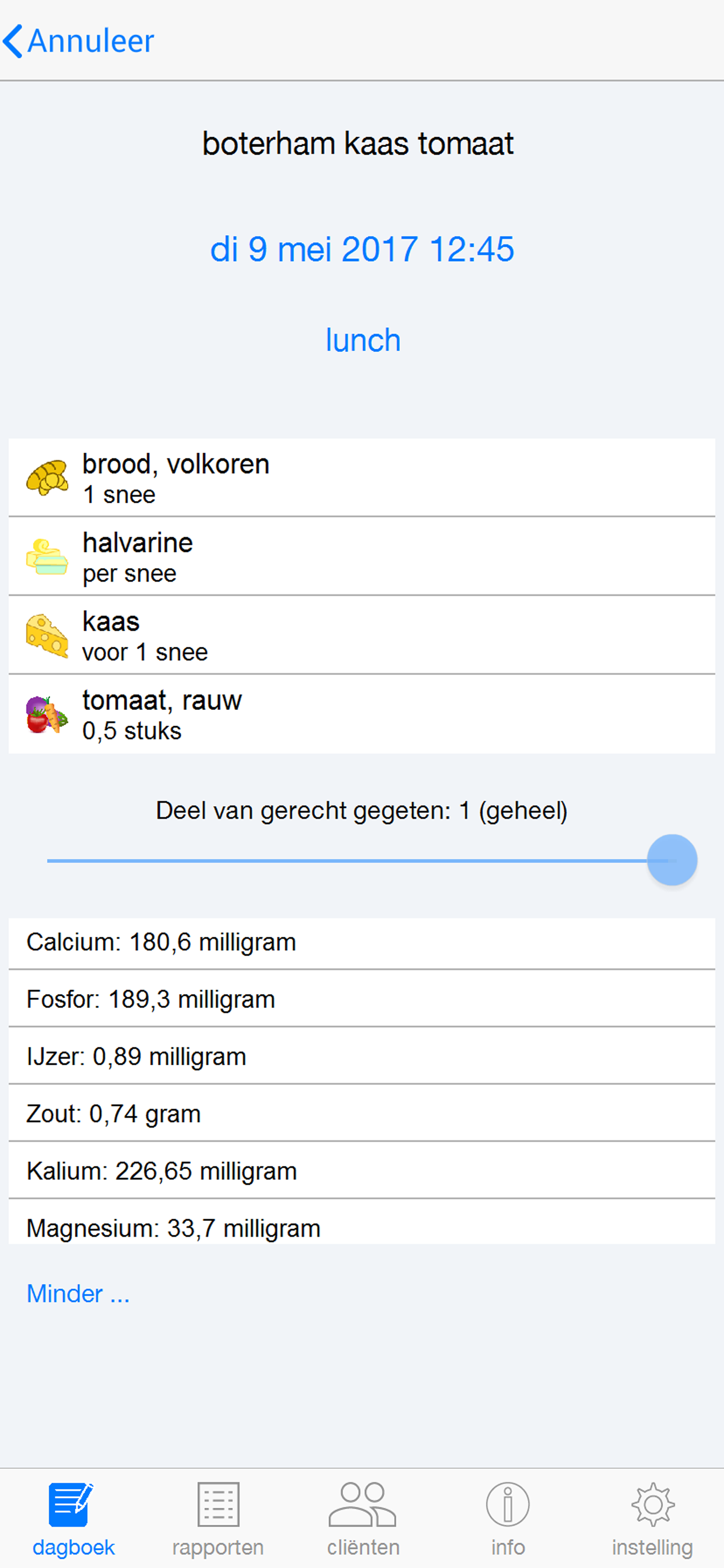724x1568 pixels.
Task: Tap the butter icon next to halvarine
Action: [47, 556]
